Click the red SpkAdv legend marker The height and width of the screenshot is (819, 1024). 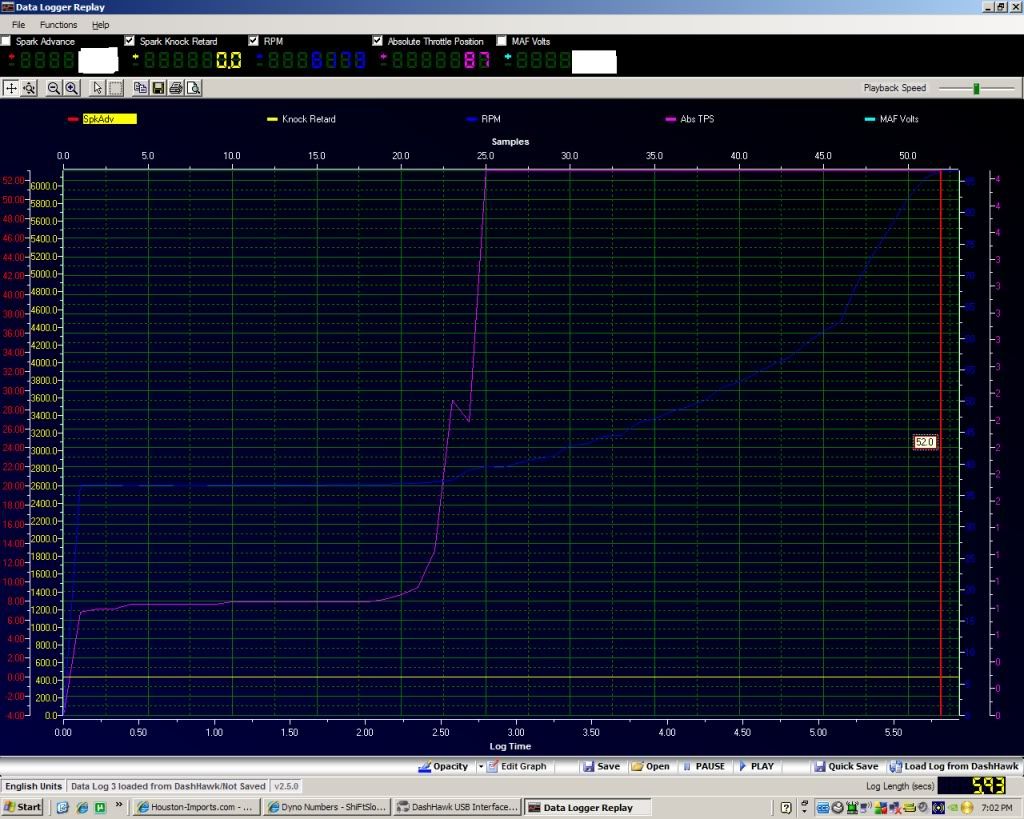pos(73,120)
